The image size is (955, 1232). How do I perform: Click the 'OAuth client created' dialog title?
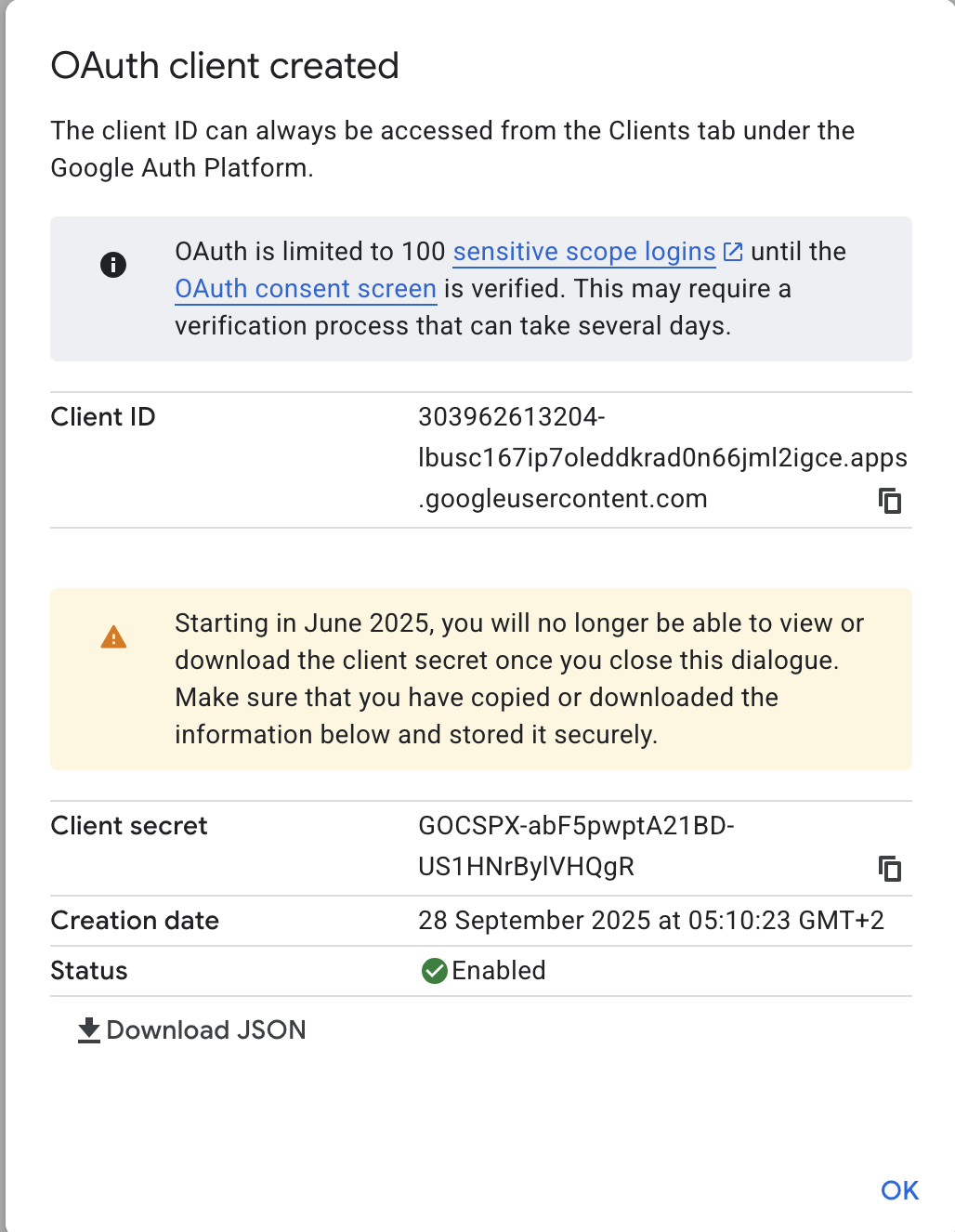tap(225, 66)
